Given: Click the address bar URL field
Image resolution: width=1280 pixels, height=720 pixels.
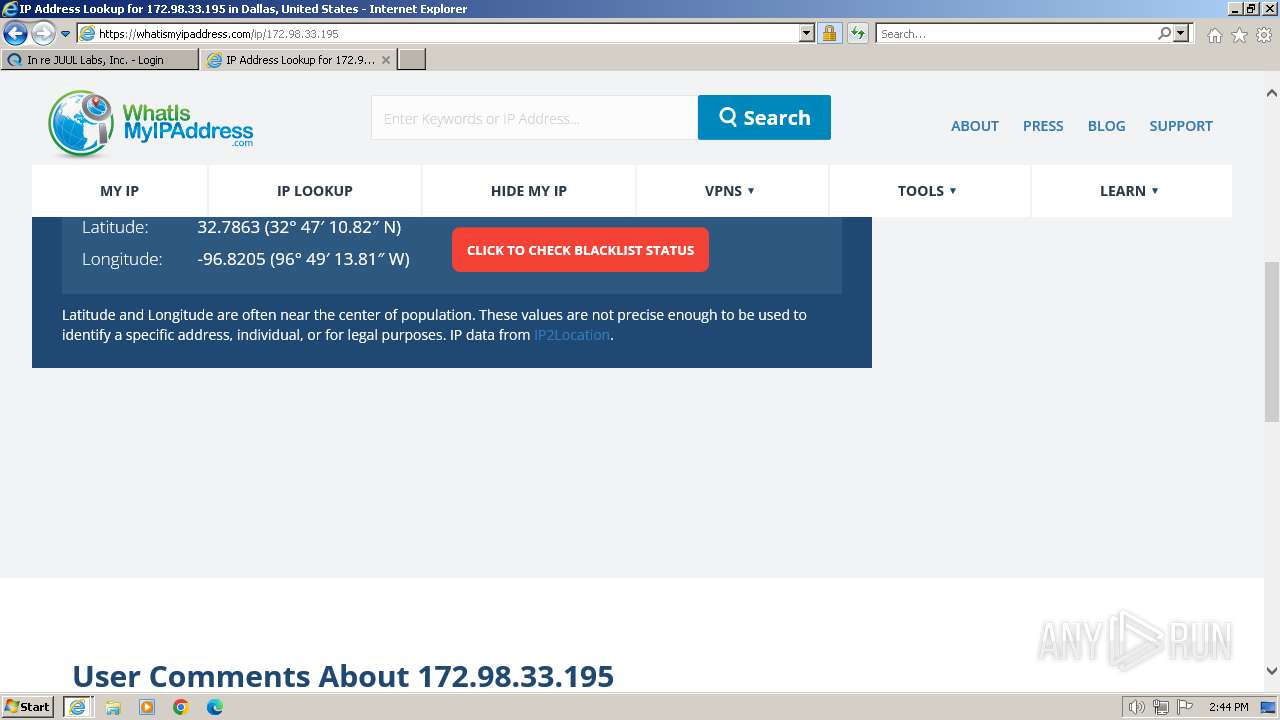Looking at the screenshot, I should point(445,34).
